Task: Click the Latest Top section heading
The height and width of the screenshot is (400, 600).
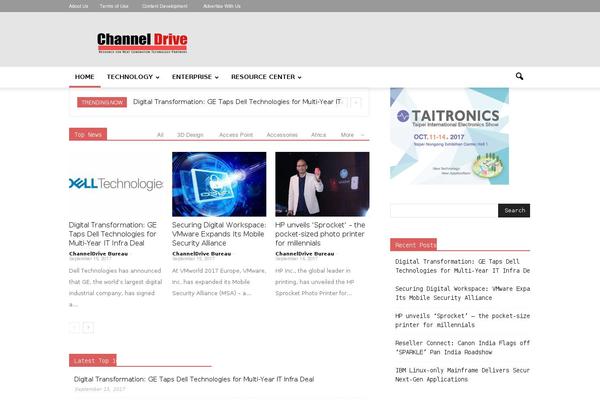Action: point(93,361)
